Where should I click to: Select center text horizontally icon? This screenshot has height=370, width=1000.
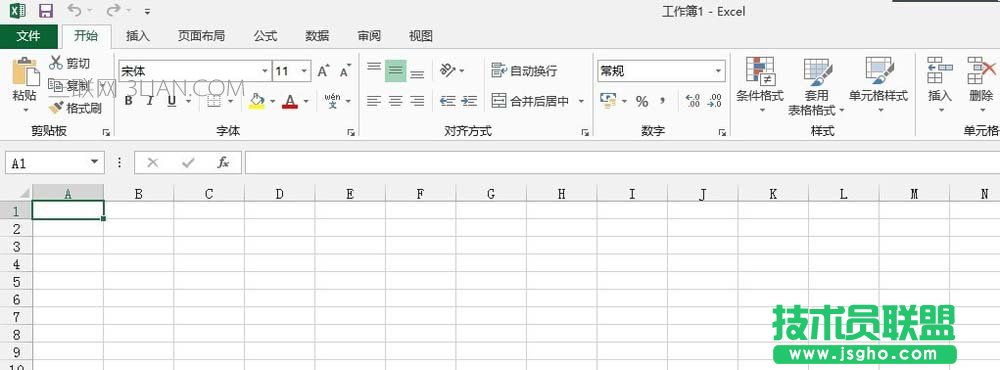(x=395, y=101)
